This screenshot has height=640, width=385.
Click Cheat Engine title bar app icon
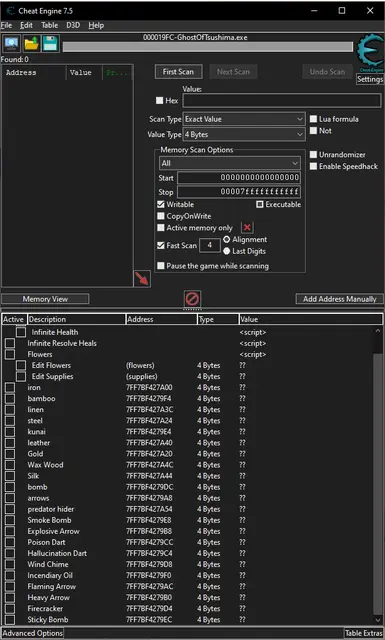pos(10,11)
